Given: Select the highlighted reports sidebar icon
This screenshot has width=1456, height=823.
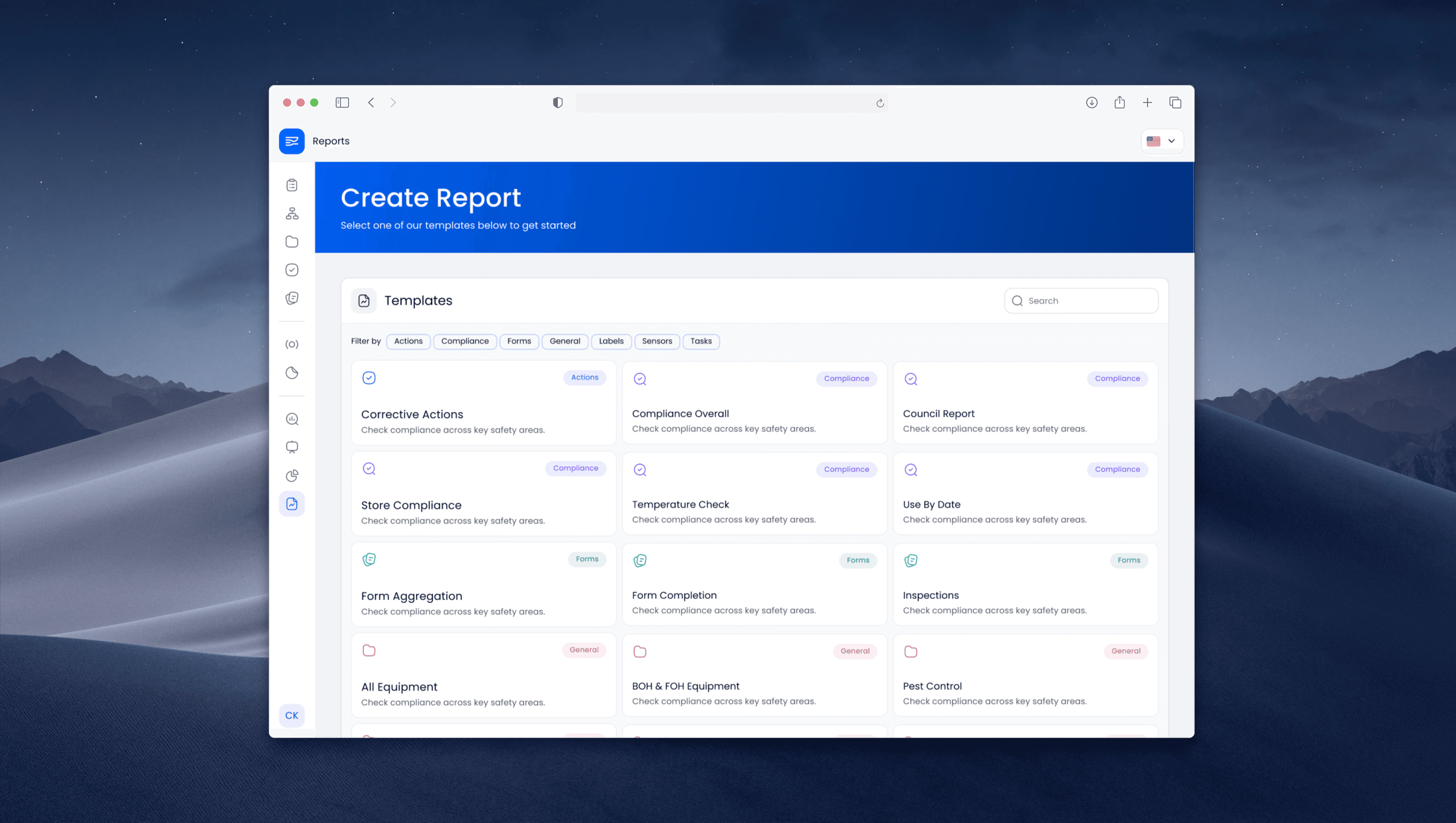Looking at the screenshot, I should [x=292, y=504].
